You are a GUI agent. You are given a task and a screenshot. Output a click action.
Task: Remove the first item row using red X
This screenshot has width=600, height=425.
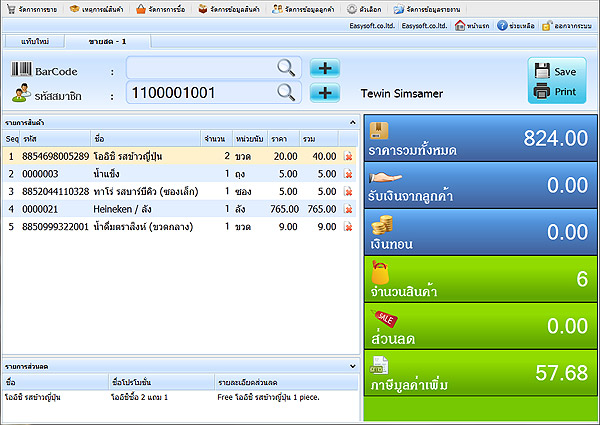point(348,156)
